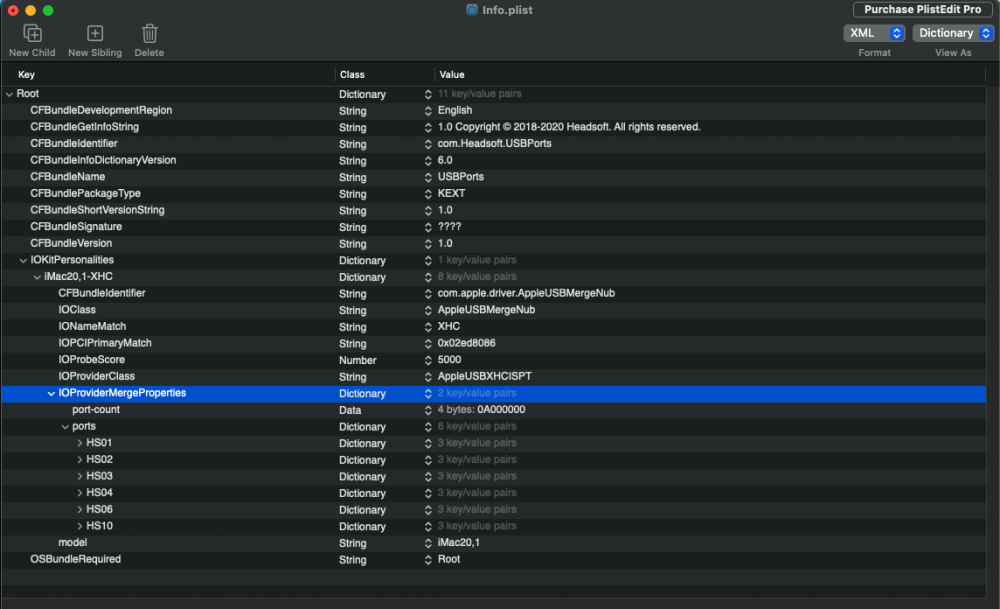Select the IOProviderClass key
This screenshot has height=609, width=1000.
pyautogui.click(x=96, y=376)
